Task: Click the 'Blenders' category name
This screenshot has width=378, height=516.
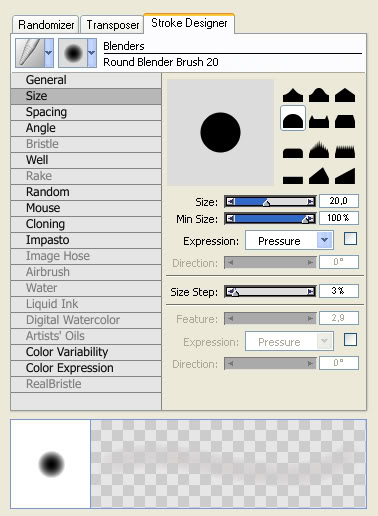Action: click(124, 46)
